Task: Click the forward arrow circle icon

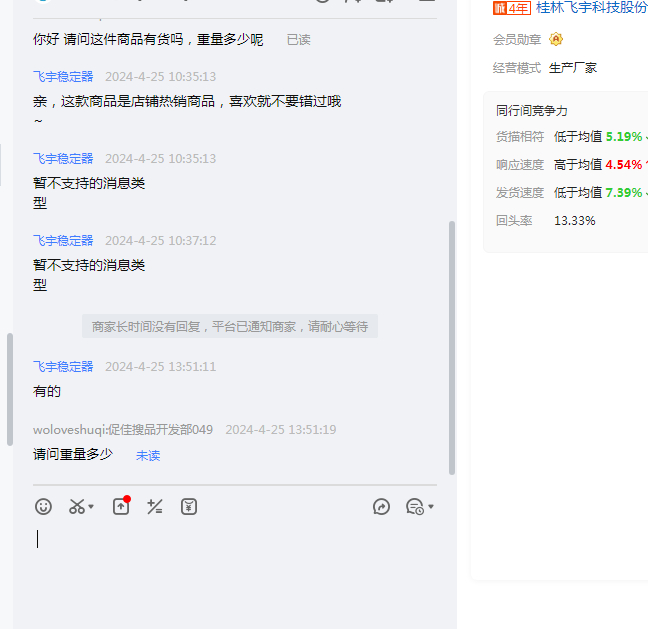Action: pyautogui.click(x=381, y=507)
